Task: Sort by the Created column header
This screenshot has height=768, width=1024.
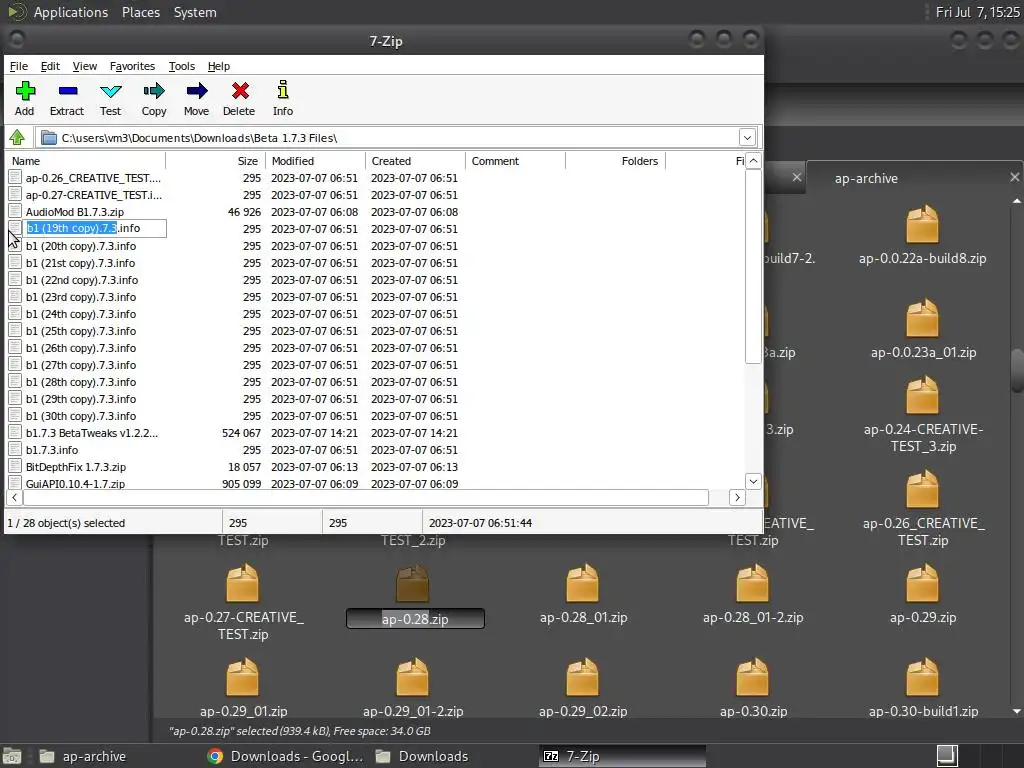Action: [x=415, y=161]
